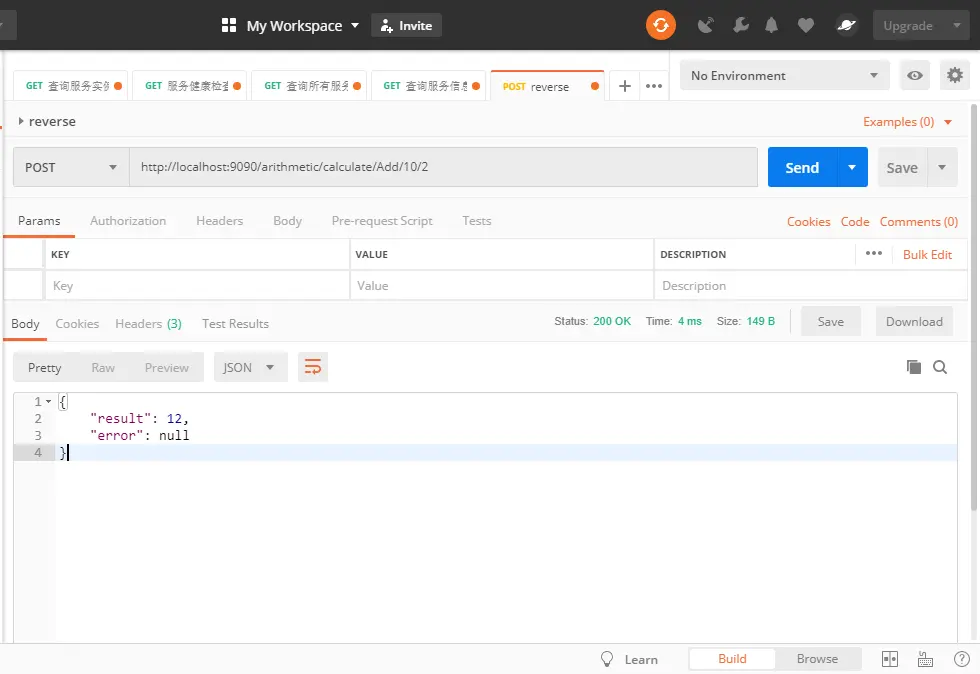Switch to the Authorization tab
This screenshot has height=674, width=980.
128,221
